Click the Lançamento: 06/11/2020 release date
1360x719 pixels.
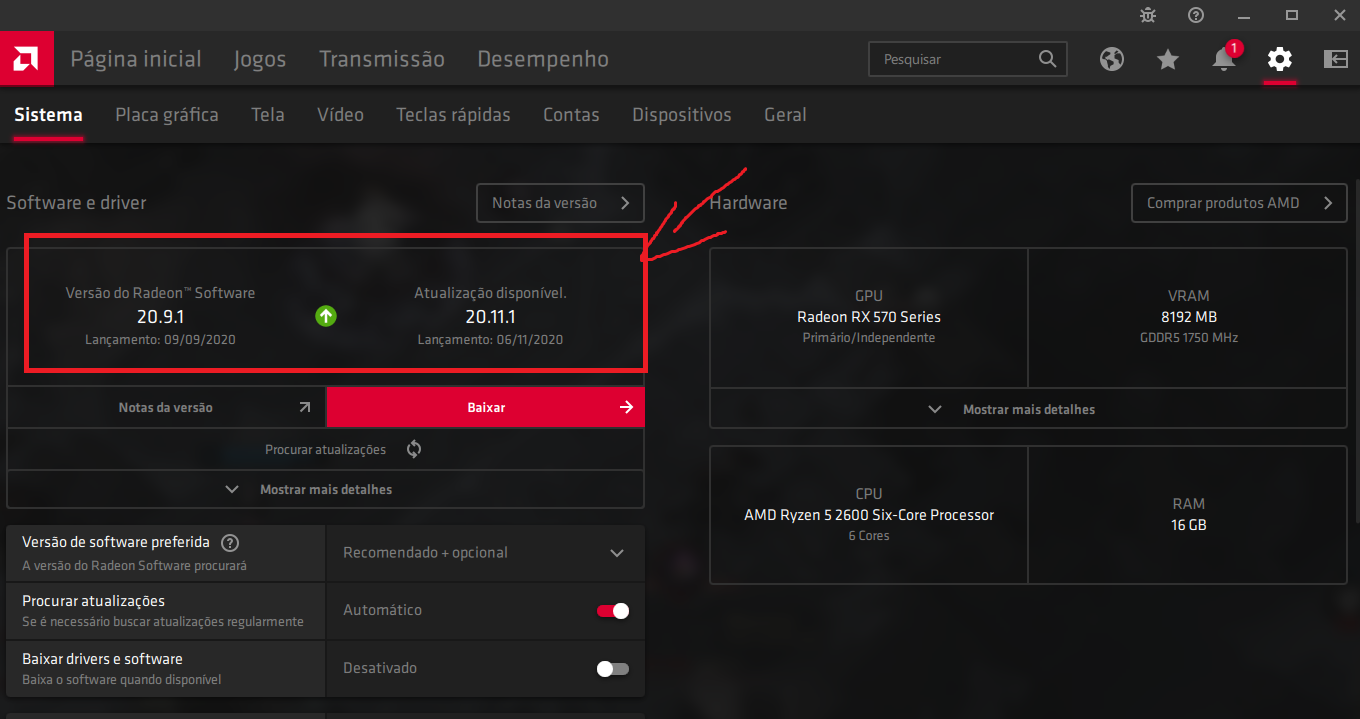(x=490, y=340)
